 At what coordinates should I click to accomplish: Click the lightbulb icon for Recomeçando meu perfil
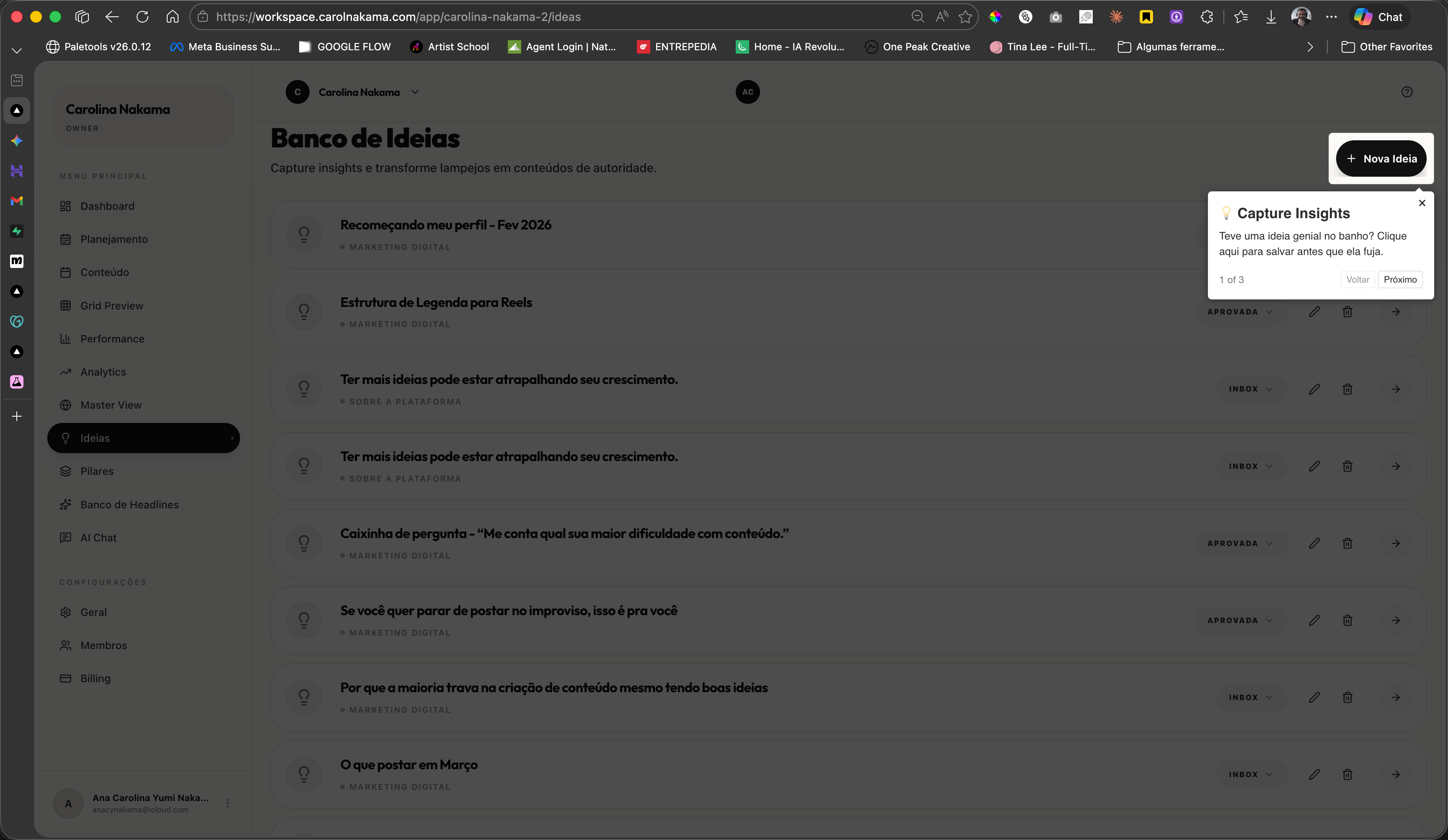[x=304, y=234]
